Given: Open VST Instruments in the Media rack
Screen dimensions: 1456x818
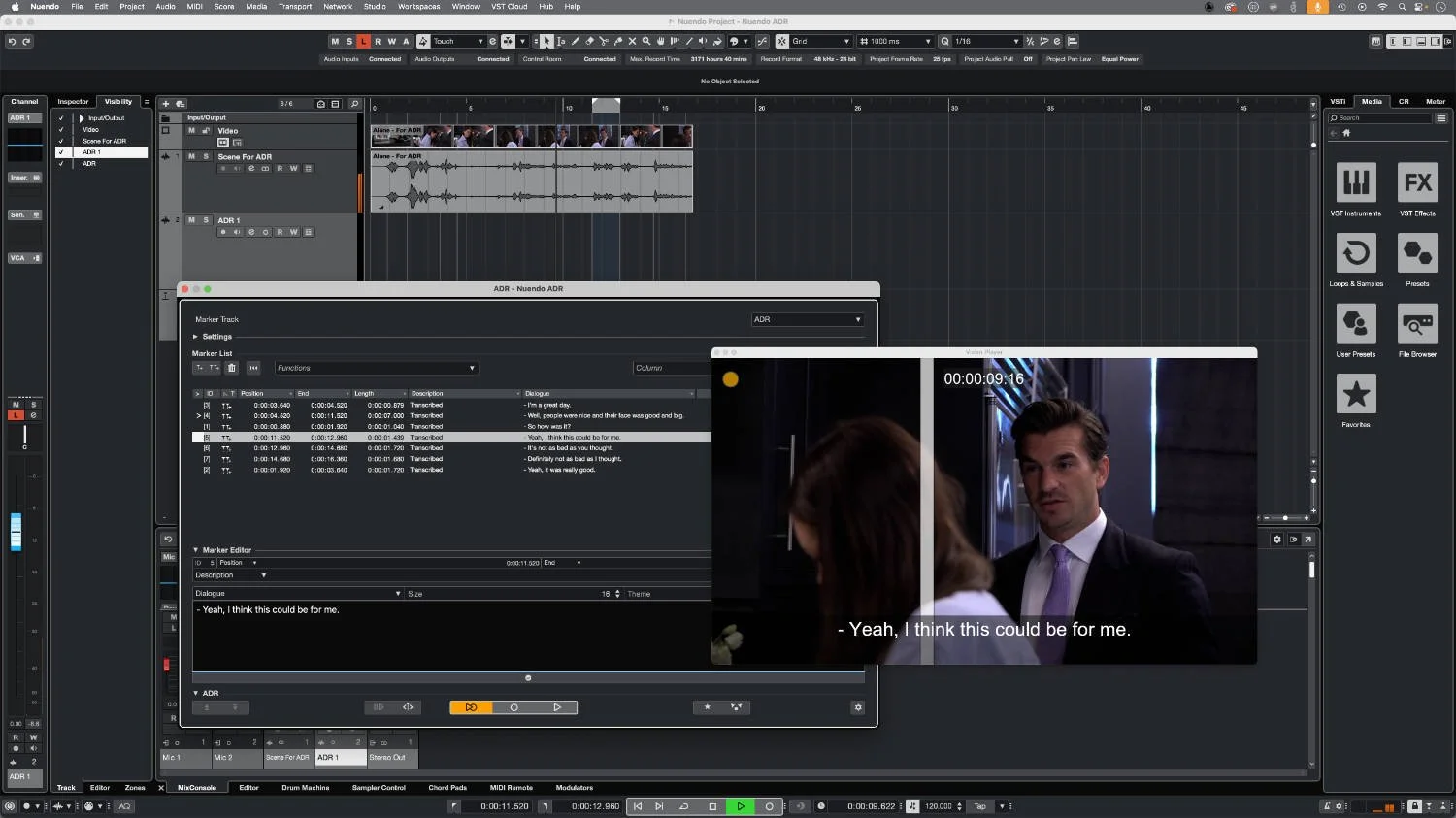Looking at the screenshot, I should click(1356, 189).
